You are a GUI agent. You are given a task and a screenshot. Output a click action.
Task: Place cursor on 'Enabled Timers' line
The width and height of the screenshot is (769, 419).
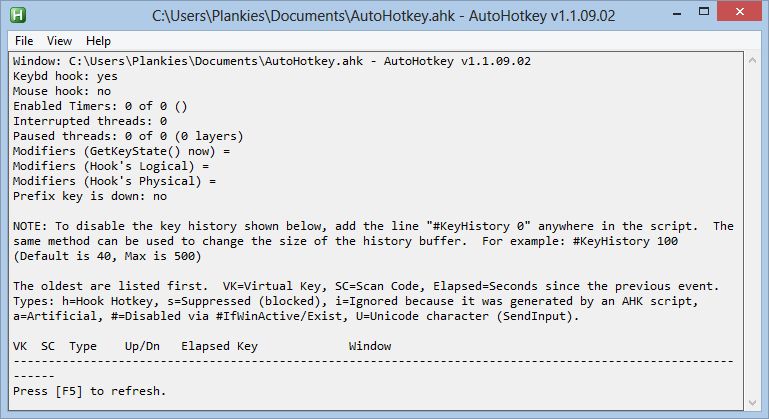coord(100,105)
